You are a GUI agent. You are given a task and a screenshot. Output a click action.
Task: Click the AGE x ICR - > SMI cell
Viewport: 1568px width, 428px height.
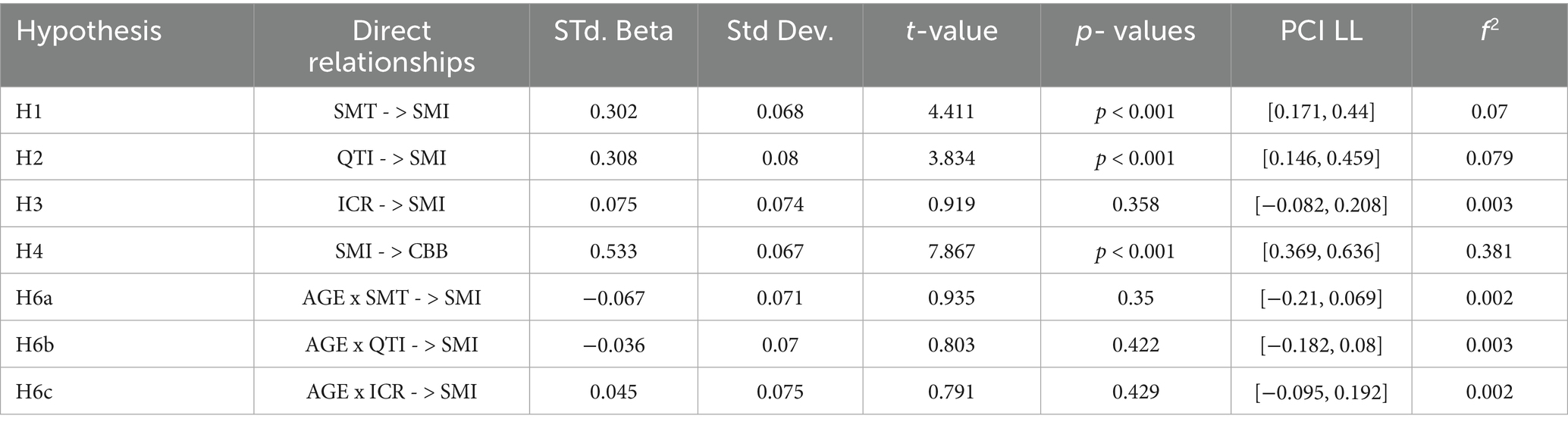[x=391, y=392]
